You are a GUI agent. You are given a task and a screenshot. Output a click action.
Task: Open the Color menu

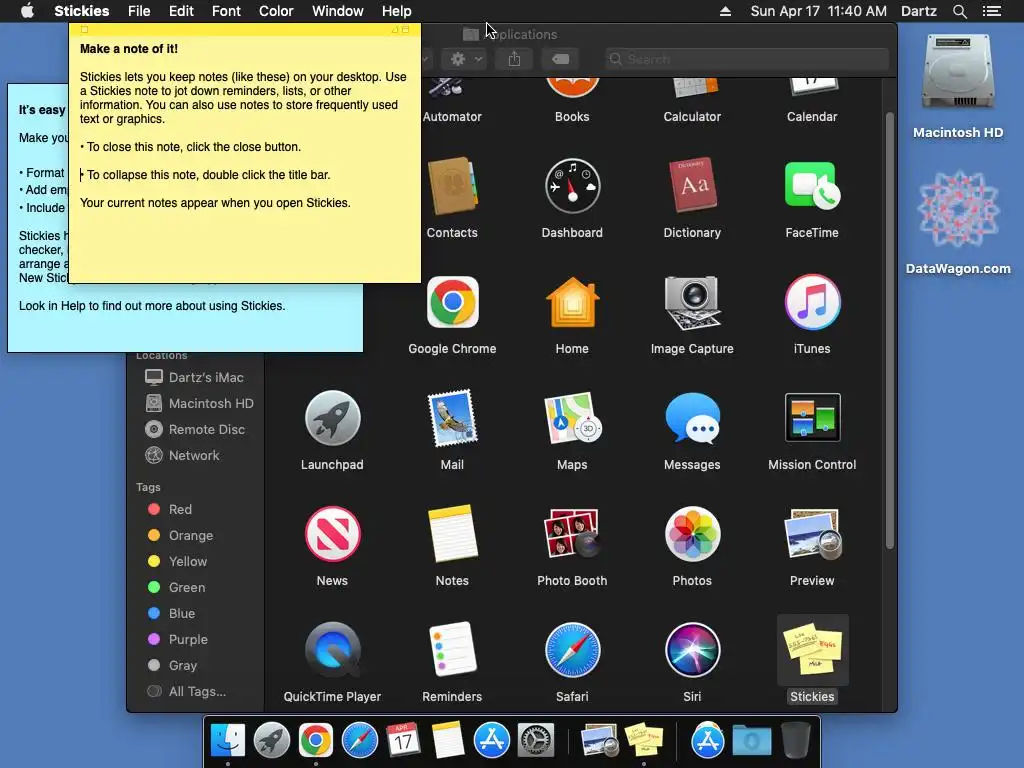click(276, 11)
